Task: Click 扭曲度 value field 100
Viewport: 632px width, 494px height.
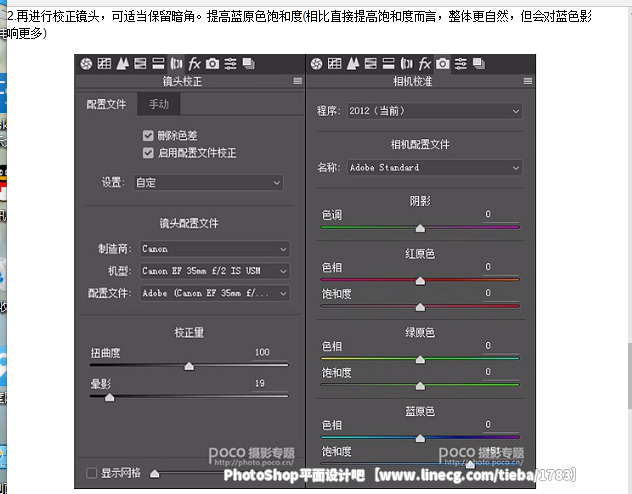Action: pos(269,352)
